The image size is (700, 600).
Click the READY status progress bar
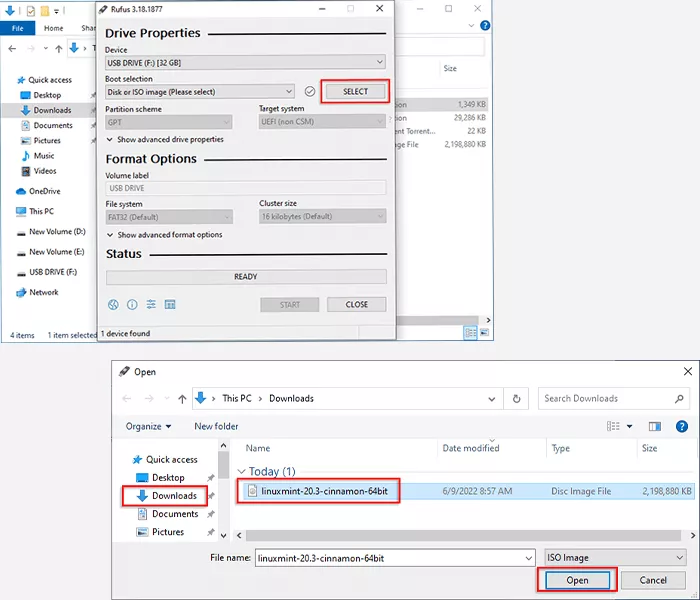[x=246, y=277]
